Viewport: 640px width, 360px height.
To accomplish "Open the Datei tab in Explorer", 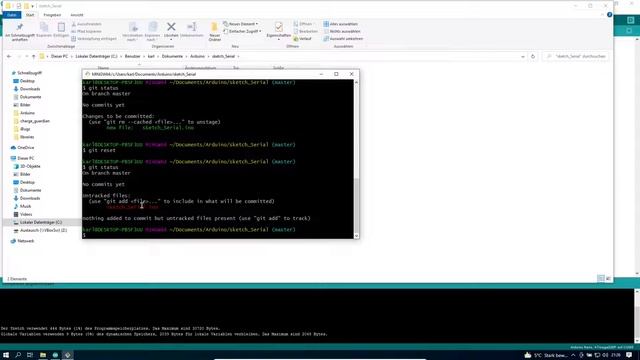I will tap(11, 15).
